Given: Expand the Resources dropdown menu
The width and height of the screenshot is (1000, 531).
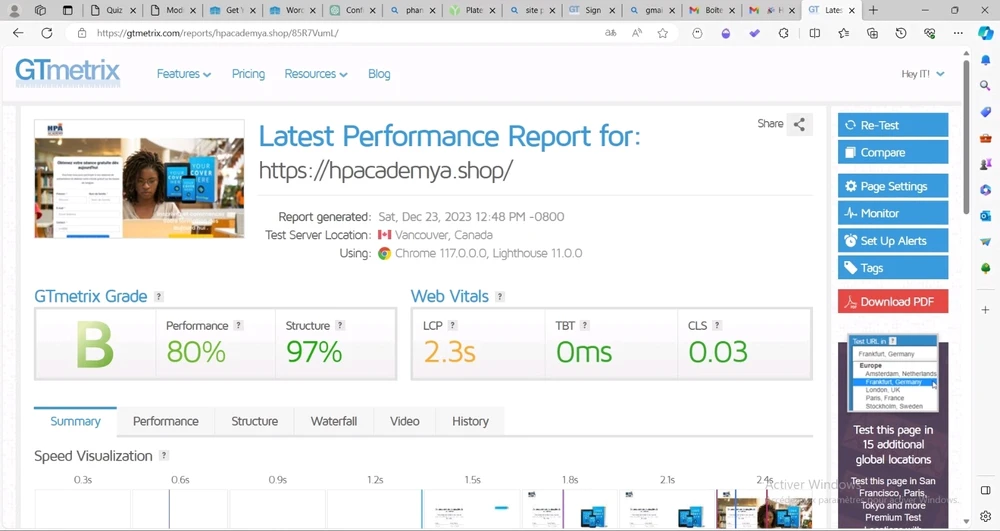Looking at the screenshot, I should pos(315,74).
